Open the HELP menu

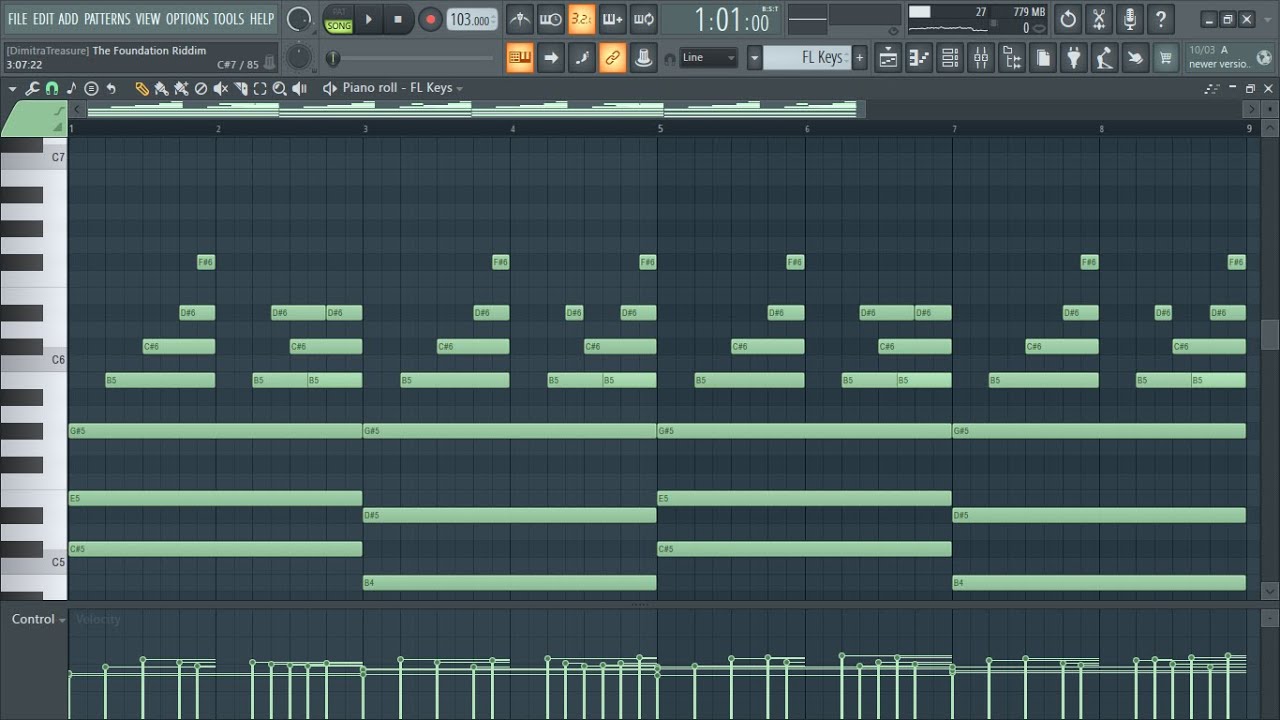pyautogui.click(x=262, y=19)
